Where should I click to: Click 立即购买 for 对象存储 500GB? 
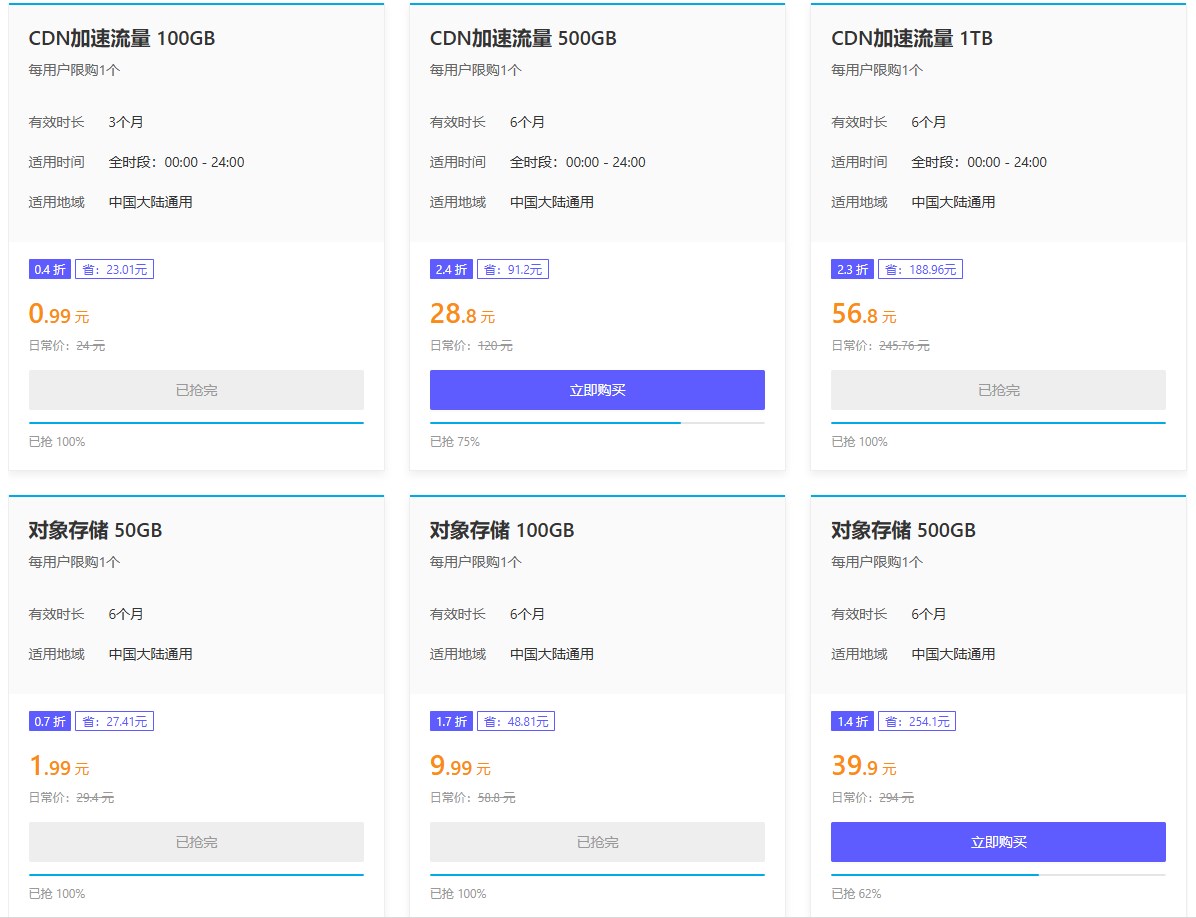click(998, 842)
